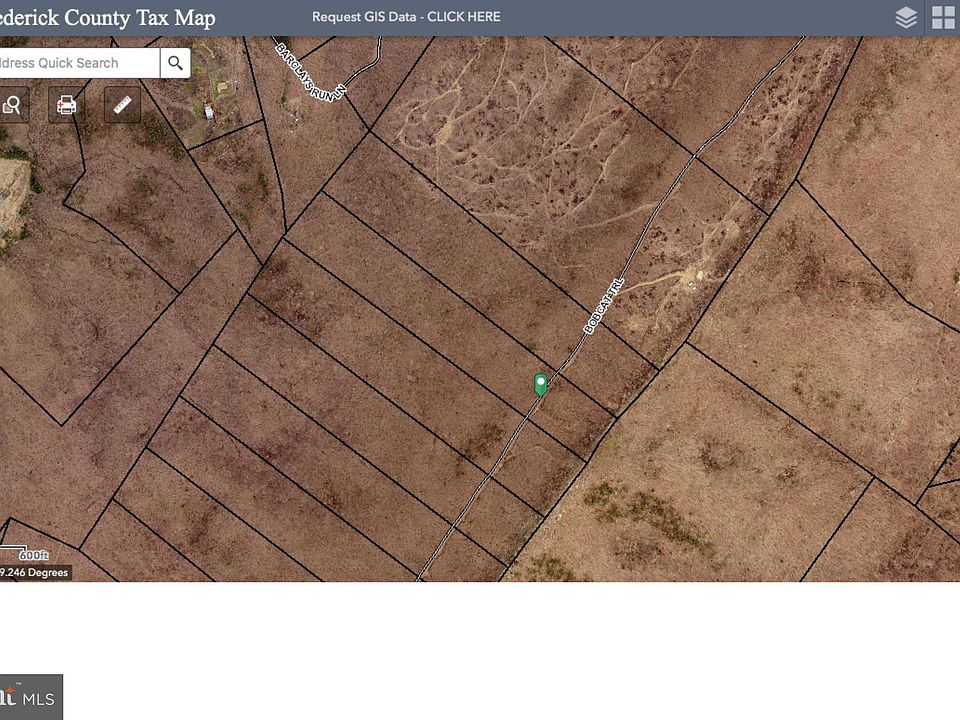Click the Degrees coordinate readout
This screenshot has width=960, height=720.
click(x=35, y=573)
